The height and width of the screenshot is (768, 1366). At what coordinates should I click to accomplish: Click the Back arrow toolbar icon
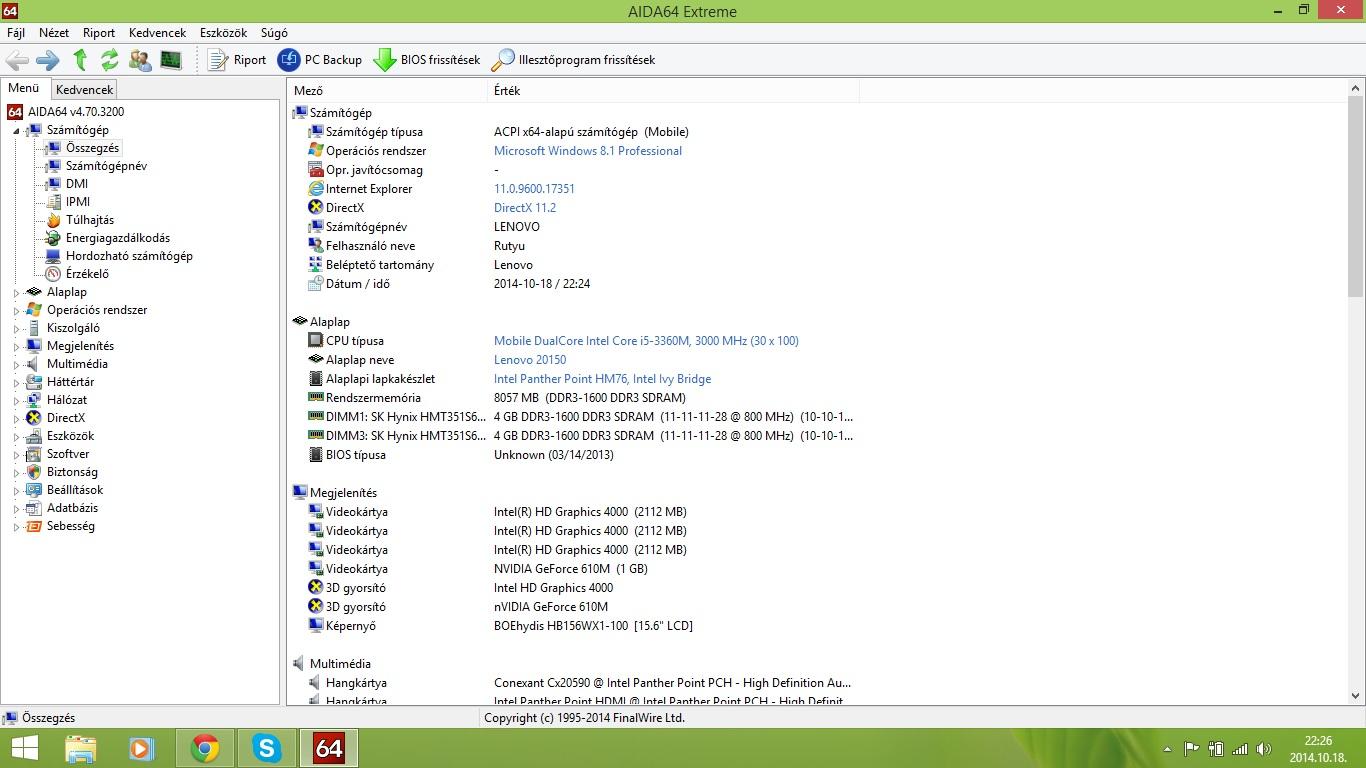click(17, 60)
